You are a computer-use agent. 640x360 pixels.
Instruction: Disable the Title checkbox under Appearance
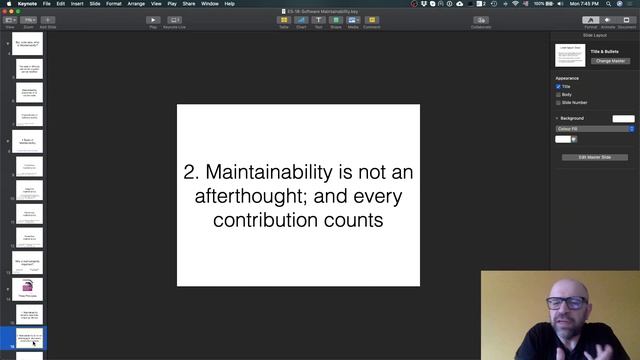(x=558, y=87)
